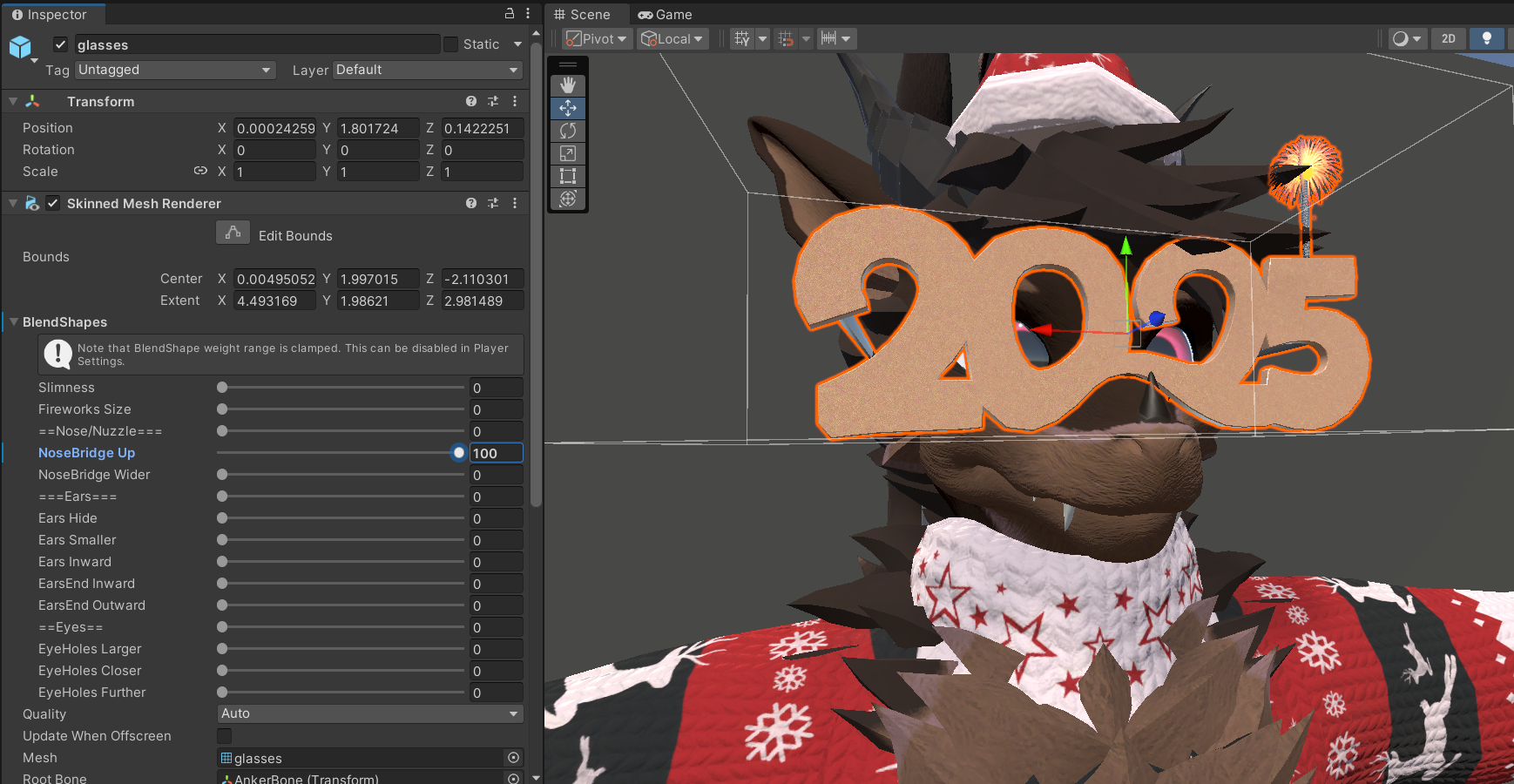Switch to the Scene tab
The image size is (1514, 784).
583,15
